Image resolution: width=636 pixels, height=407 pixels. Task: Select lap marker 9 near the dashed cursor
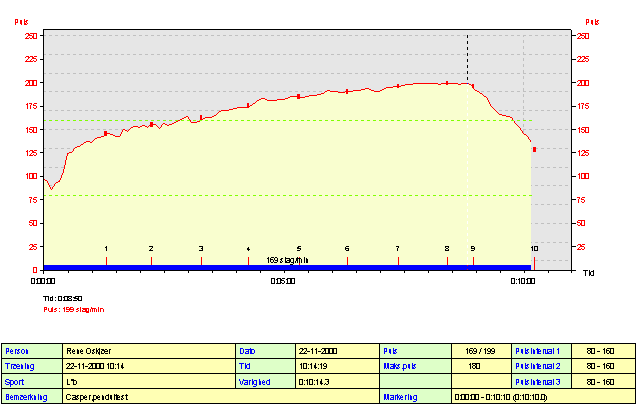click(473, 248)
